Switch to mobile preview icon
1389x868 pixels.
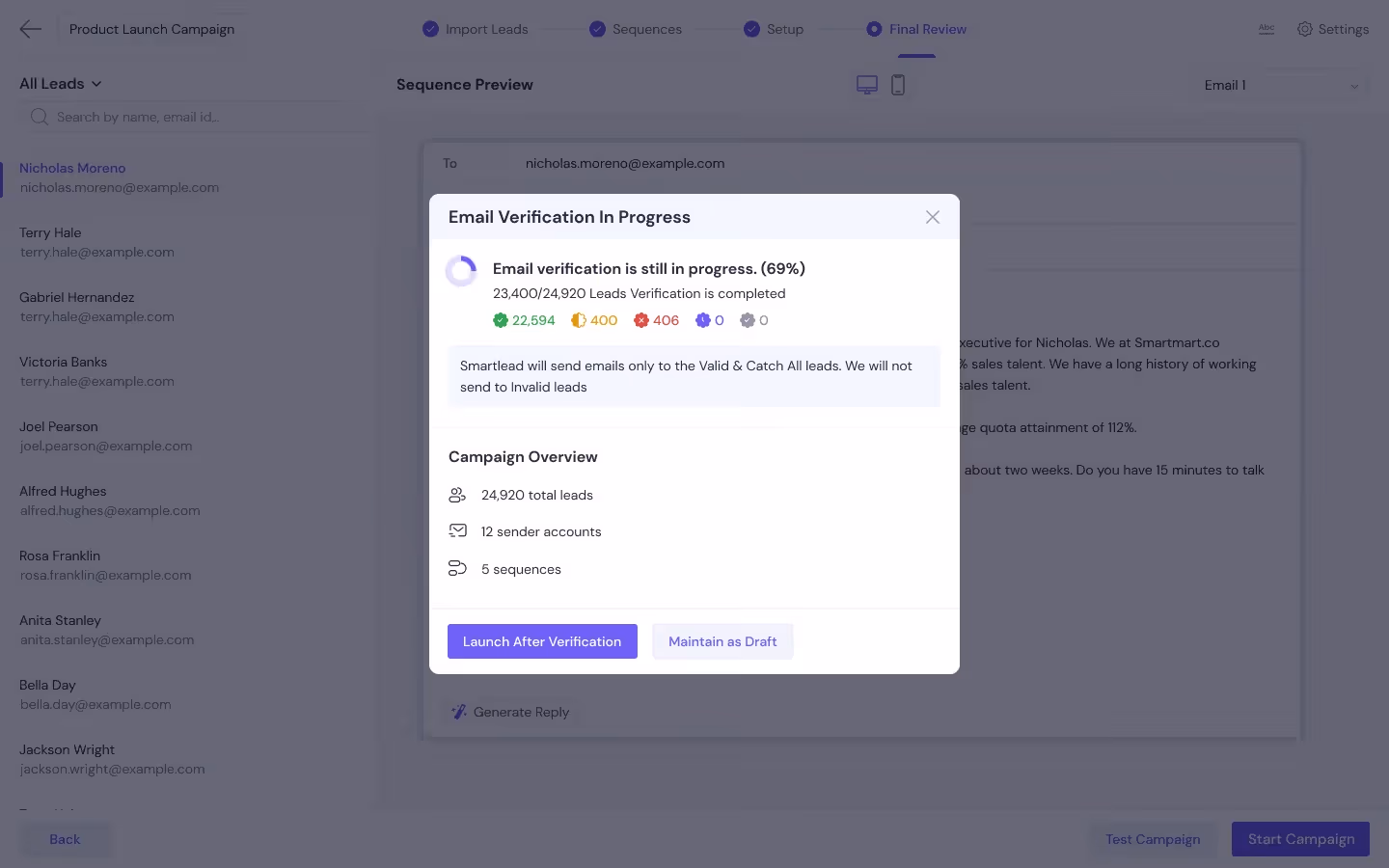(898, 85)
